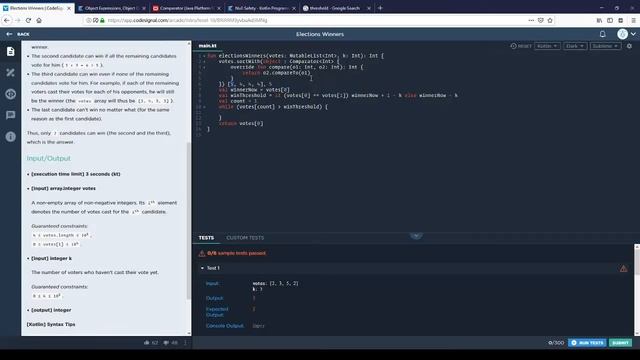Image resolution: width=640 pixels, height=360 pixels.
Task: Open the editor settings gear icon
Action: pyautogui.click(x=629, y=46)
